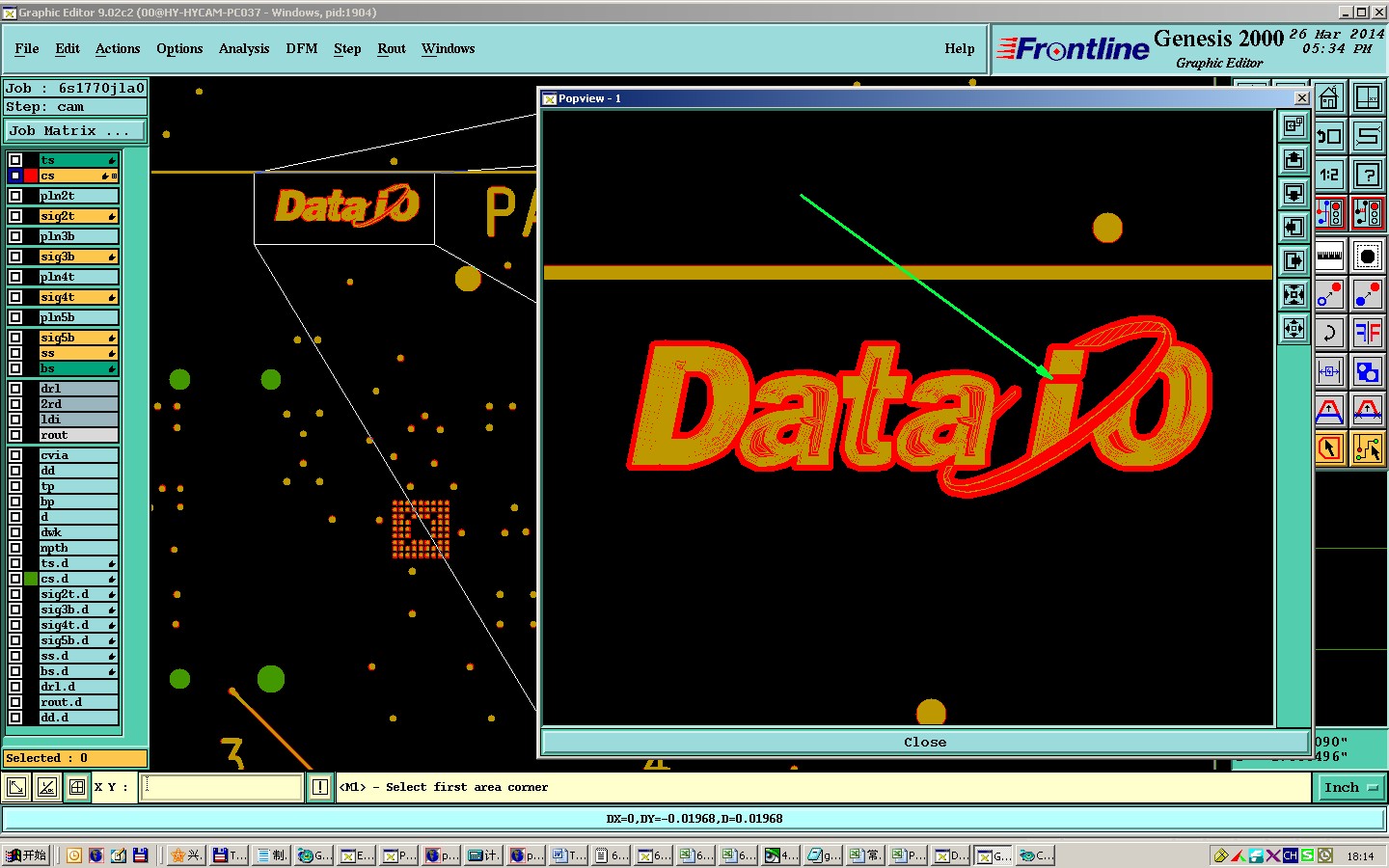Click Popview zoom-out arrows icon
The width and height of the screenshot is (1389, 868).
tap(1294, 328)
